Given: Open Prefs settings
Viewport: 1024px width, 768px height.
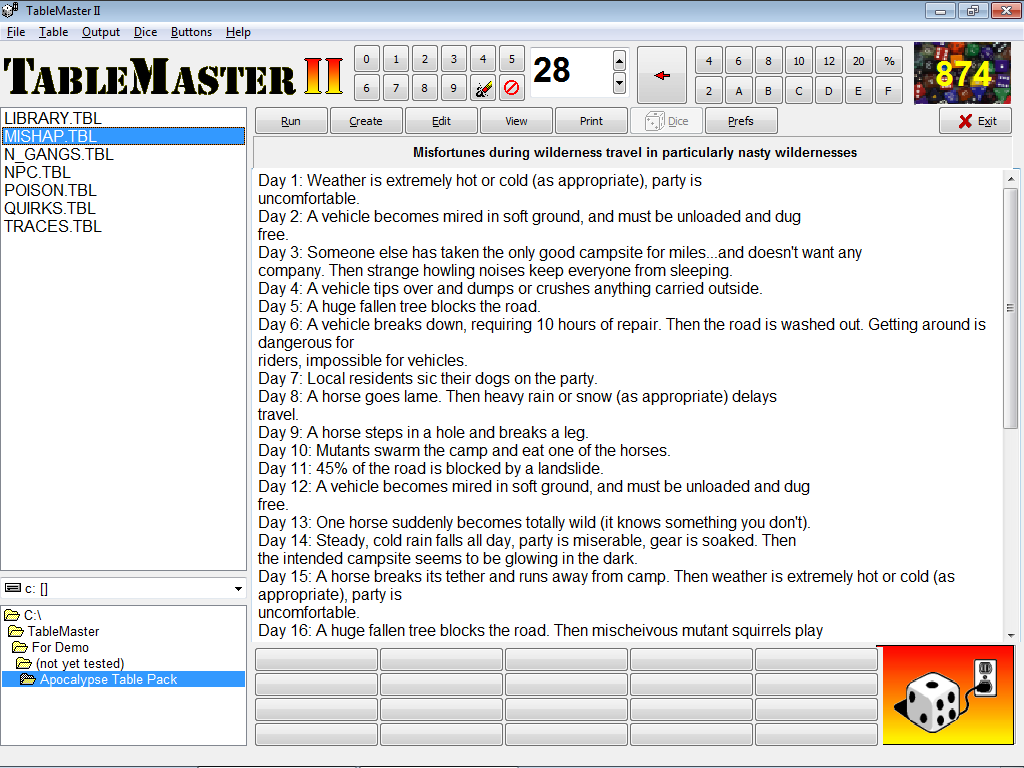Looking at the screenshot, I should (x=741, y=121).
